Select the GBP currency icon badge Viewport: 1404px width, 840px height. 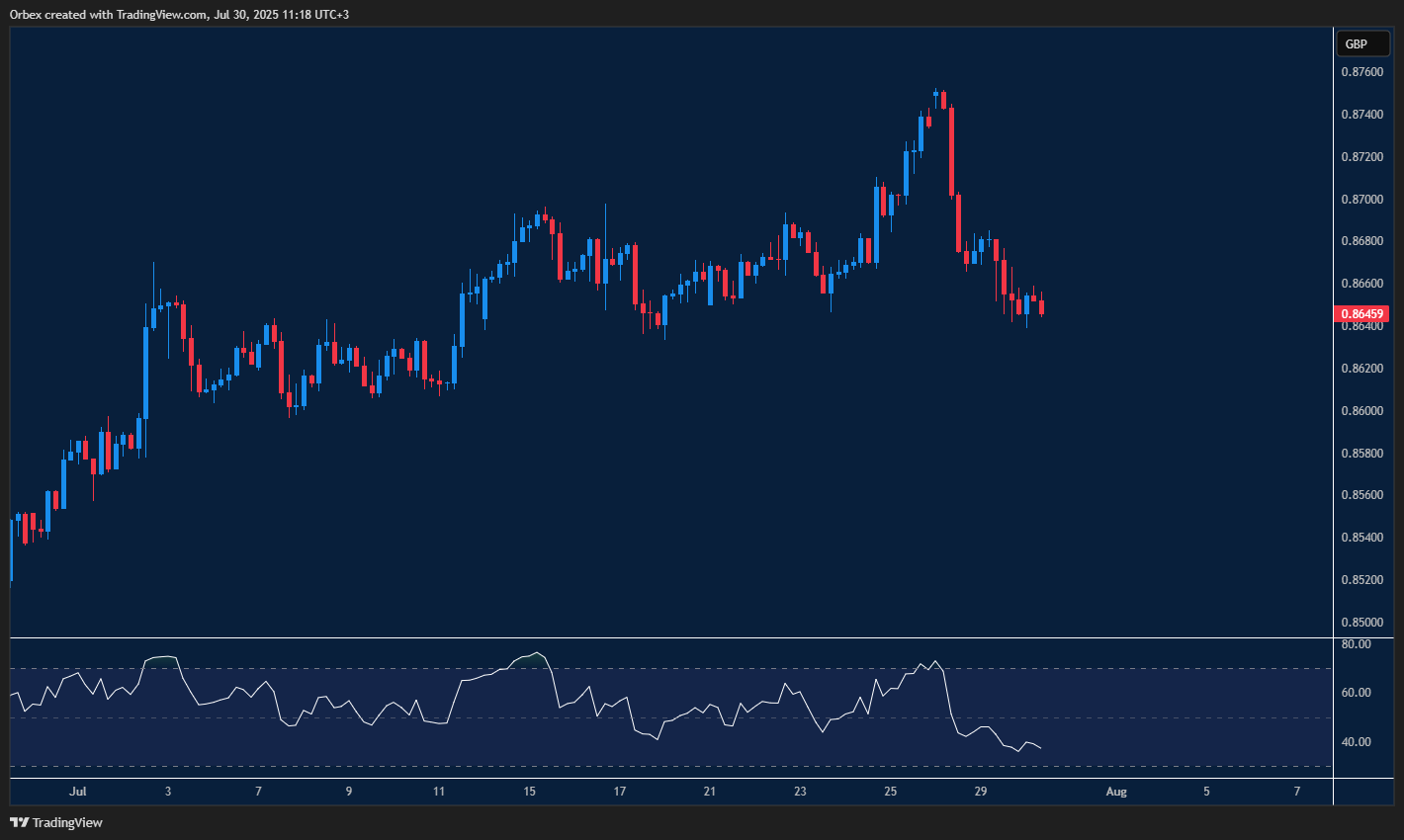1362,43
